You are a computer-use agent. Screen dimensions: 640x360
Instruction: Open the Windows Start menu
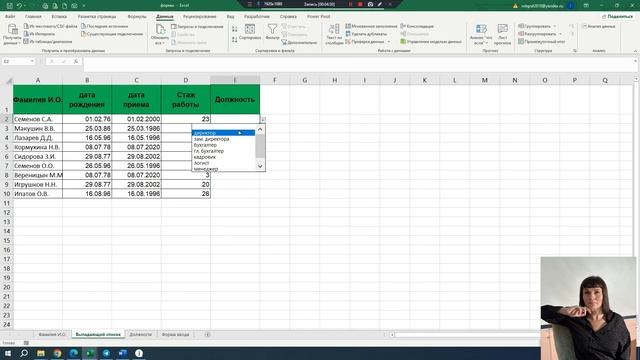click(8, 353)
